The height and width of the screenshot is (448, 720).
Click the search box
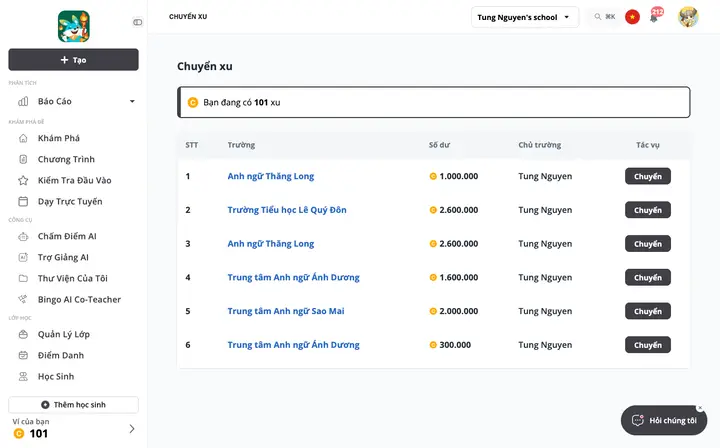click(x=604, y=17)
